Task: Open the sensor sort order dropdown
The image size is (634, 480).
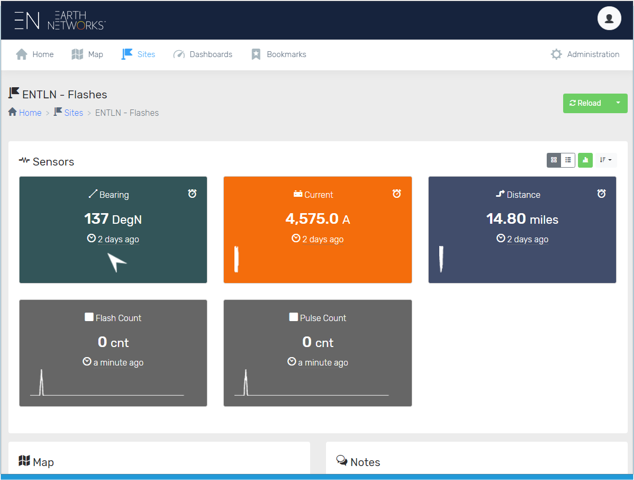Action: [x=605, y=160]
